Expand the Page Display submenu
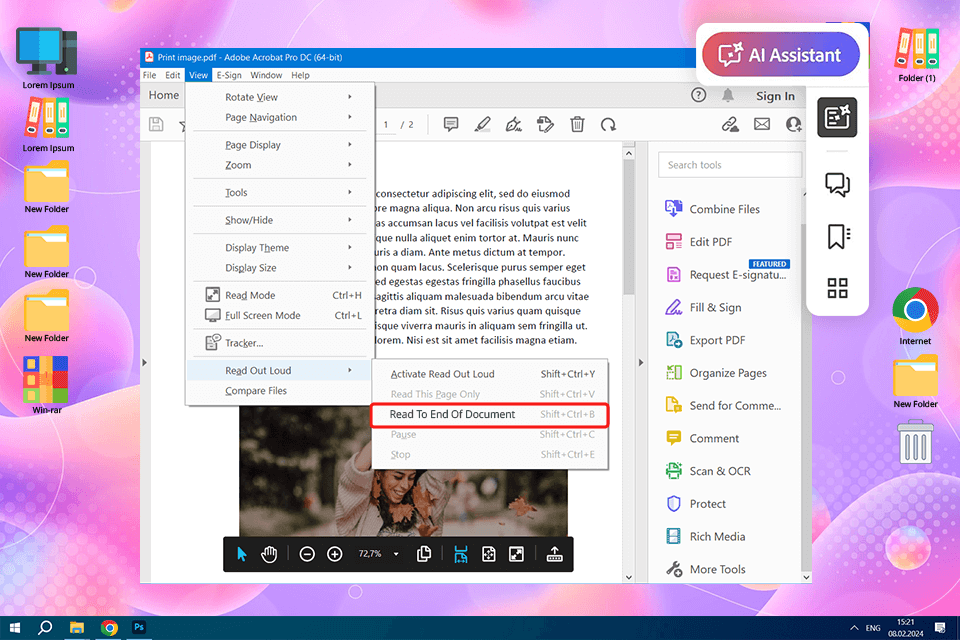This screenshot has width=960, height=640. coord(280,145)
